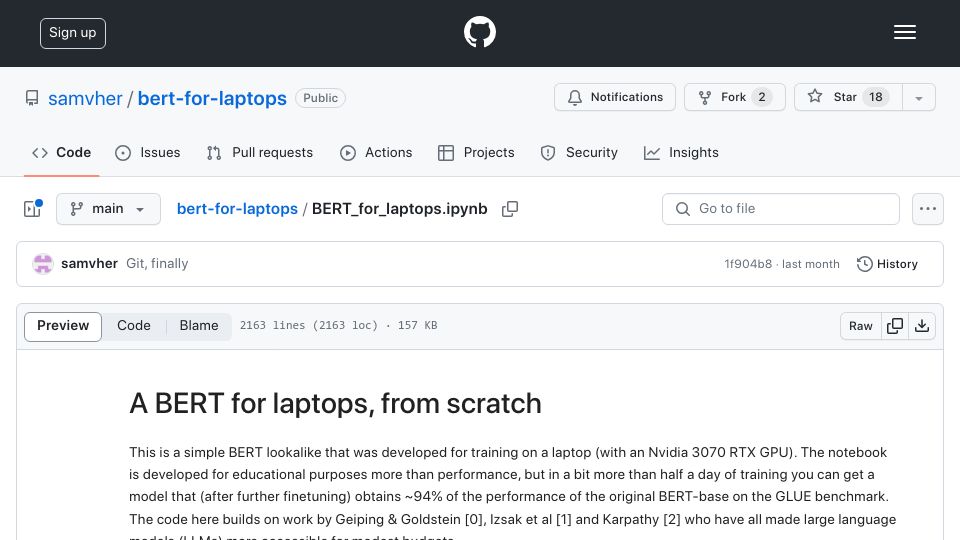Viewport: 960px width, 540px height.
Task: Expand the star lists dropdown arrow
Action: point(918,98)
